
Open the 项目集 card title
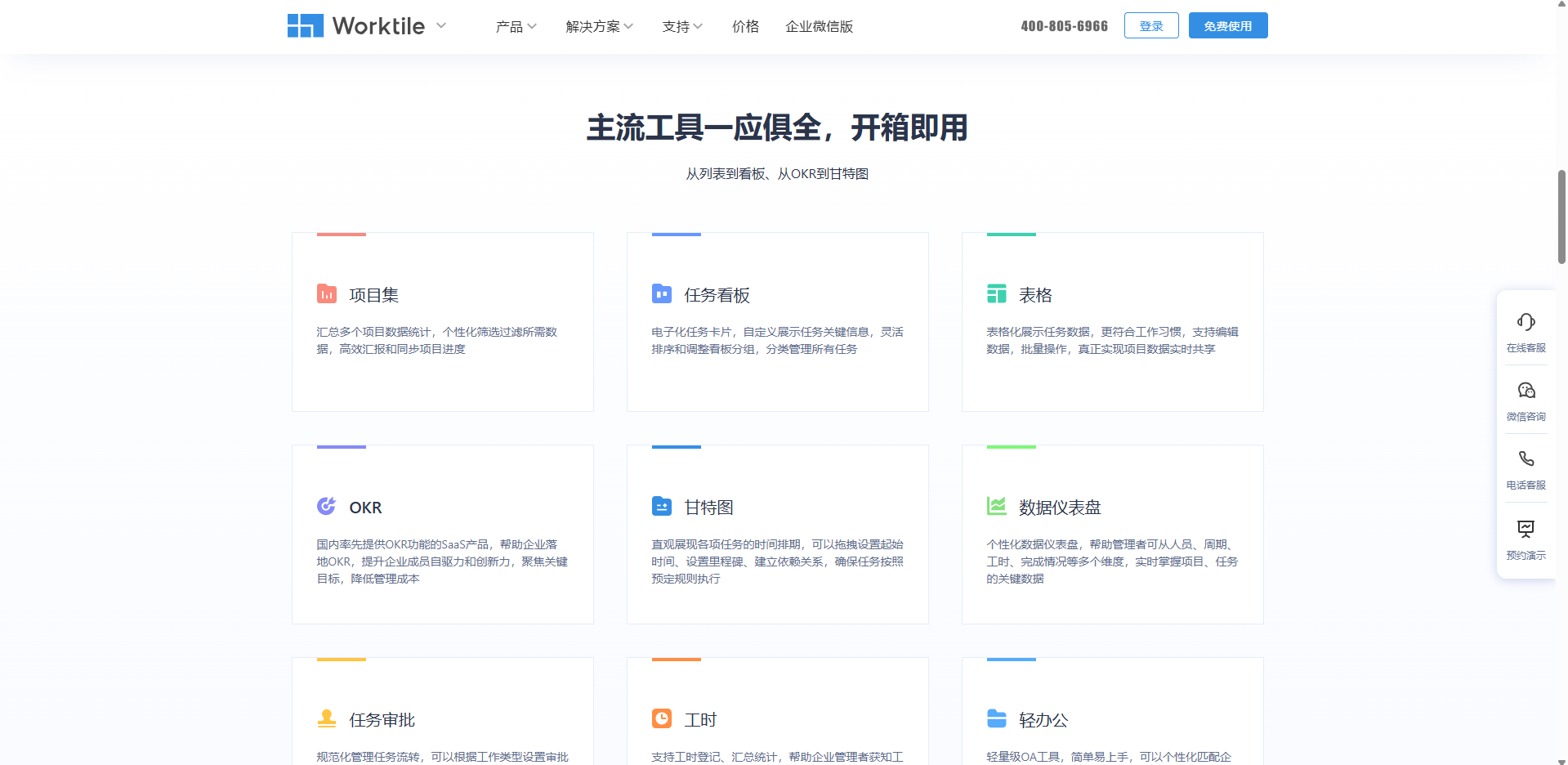click(374, 295)
